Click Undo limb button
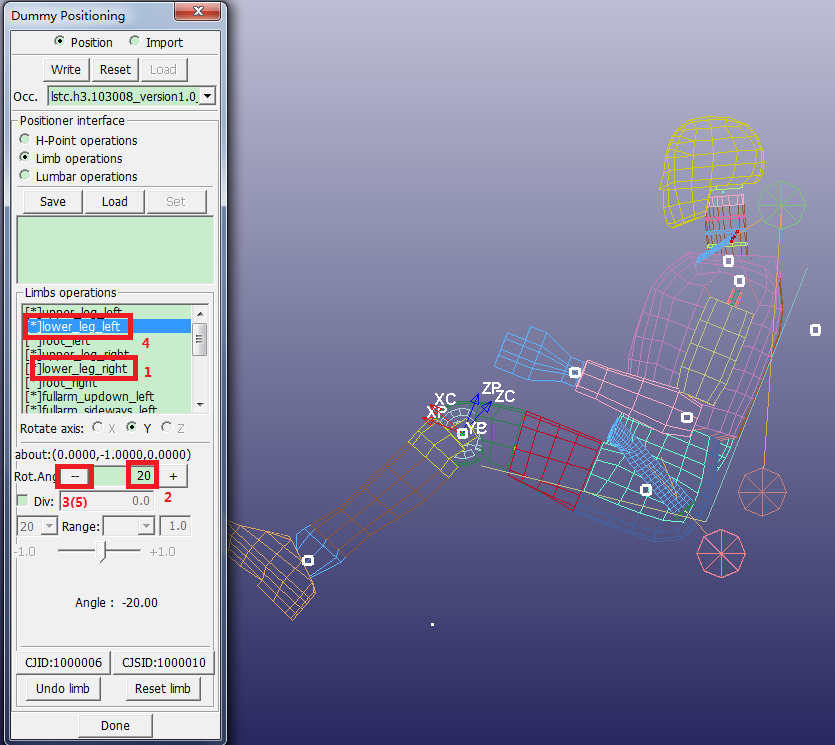 [63, 689]
